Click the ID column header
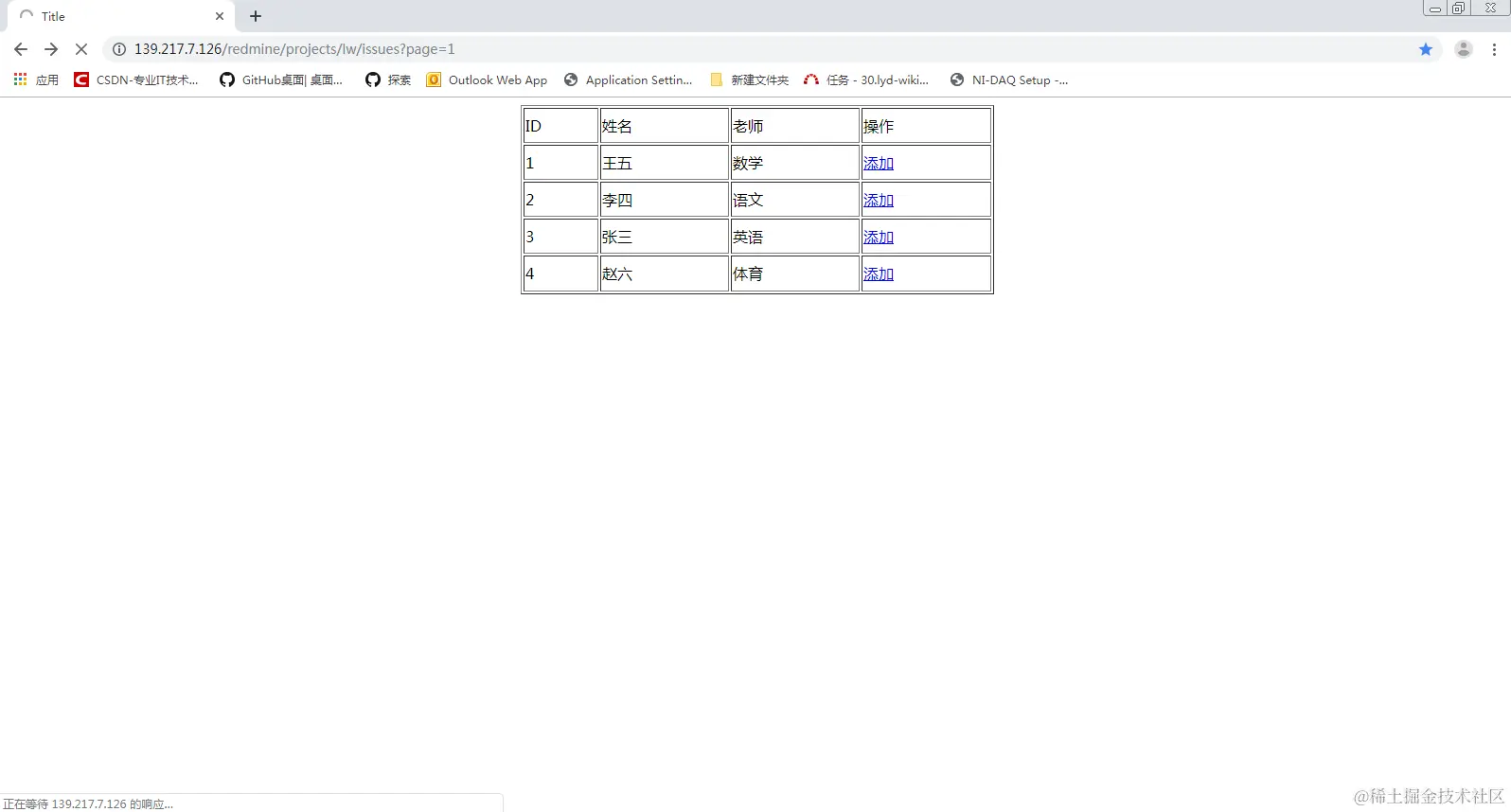This screenshot has width=1511, height=812. pyautogui.click(x=560, y=126)
